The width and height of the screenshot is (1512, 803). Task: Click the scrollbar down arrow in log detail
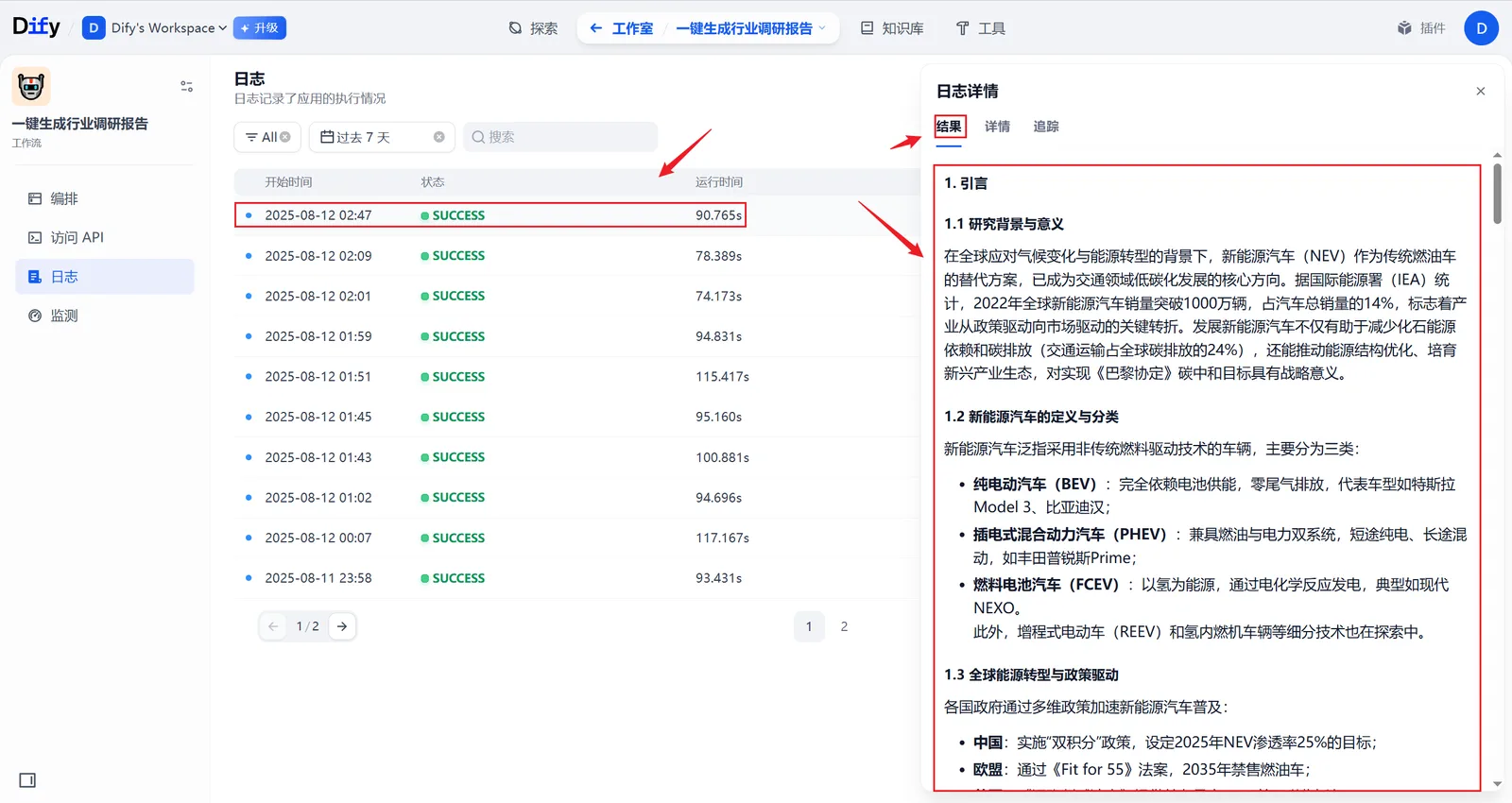(1498, 784)
